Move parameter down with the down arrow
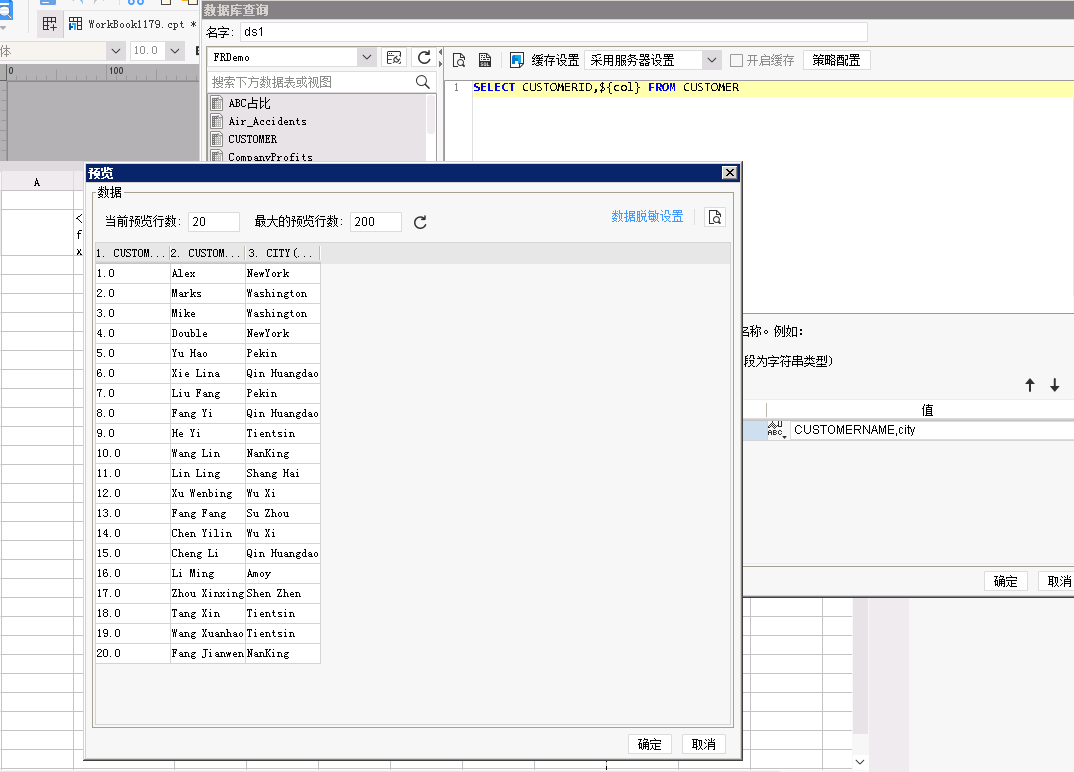Screen dimensions: 1074x772 [1055, 385]
